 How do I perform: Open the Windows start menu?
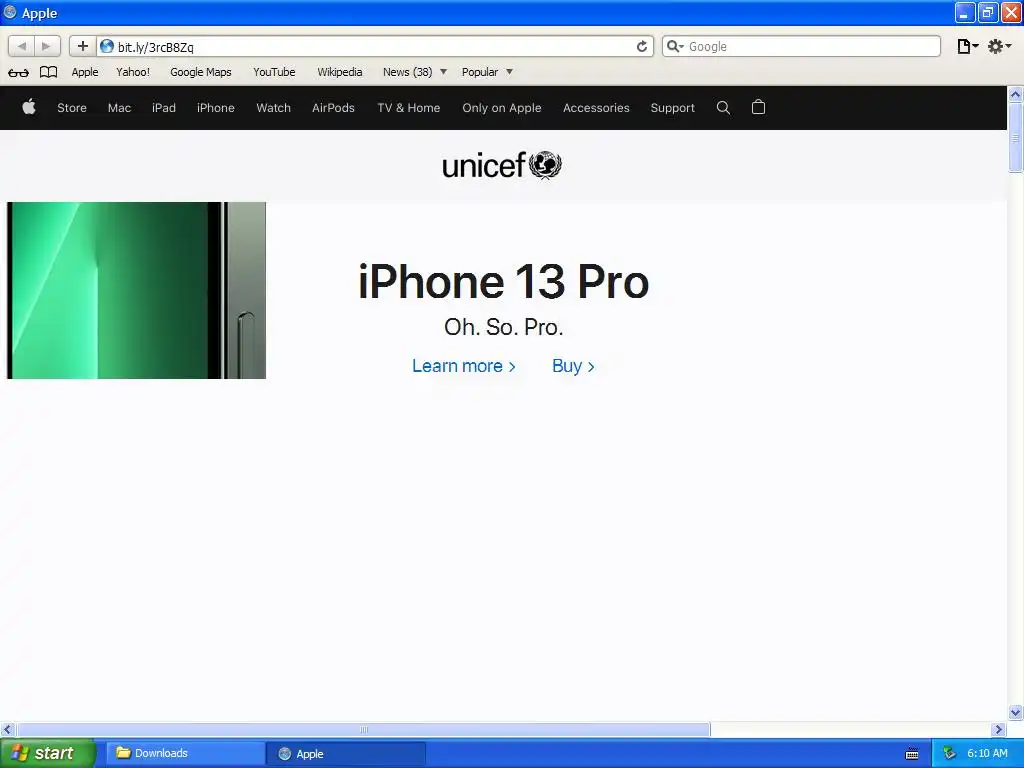tap(48, 754)
